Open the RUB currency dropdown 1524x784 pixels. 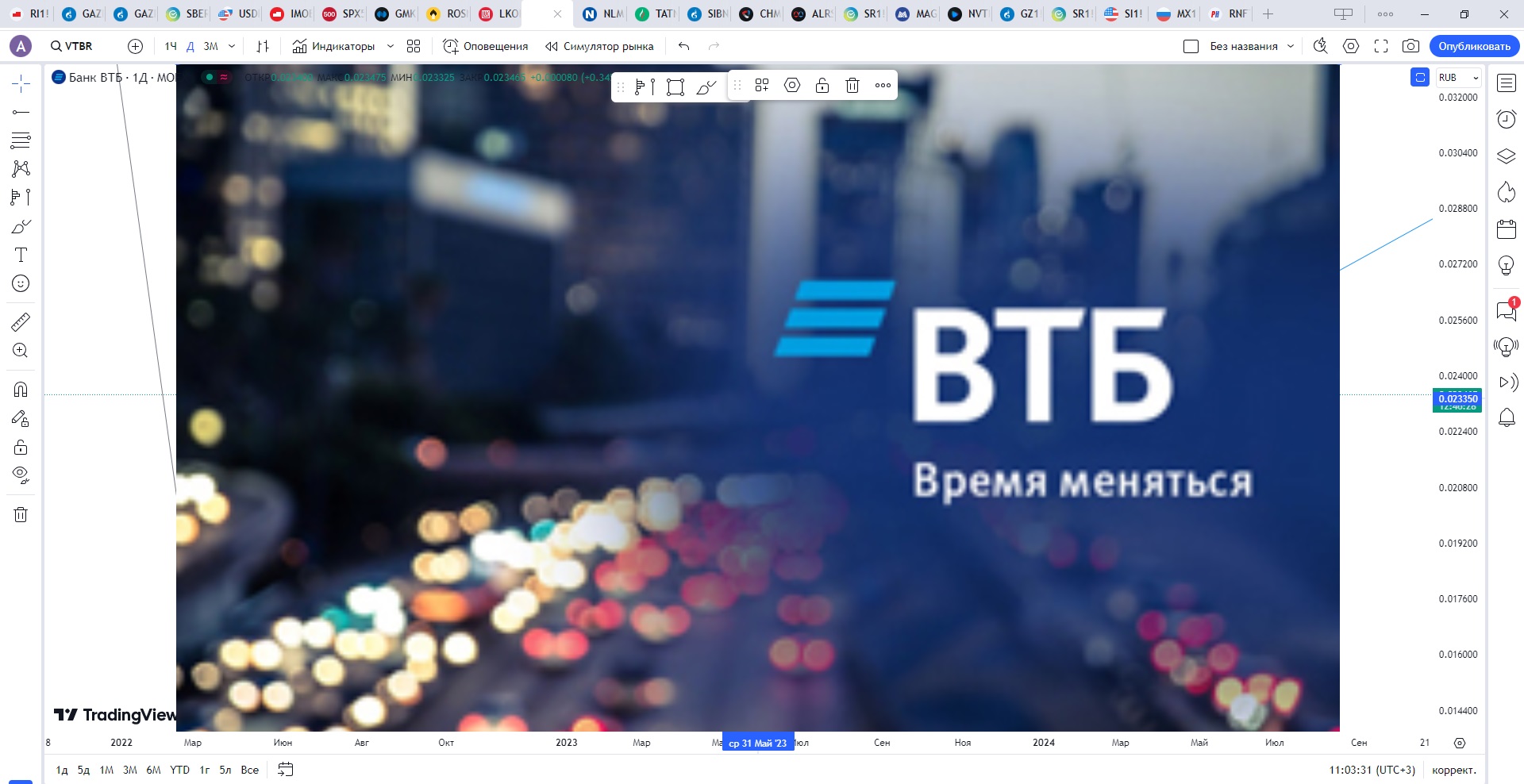pos(1459,77)
